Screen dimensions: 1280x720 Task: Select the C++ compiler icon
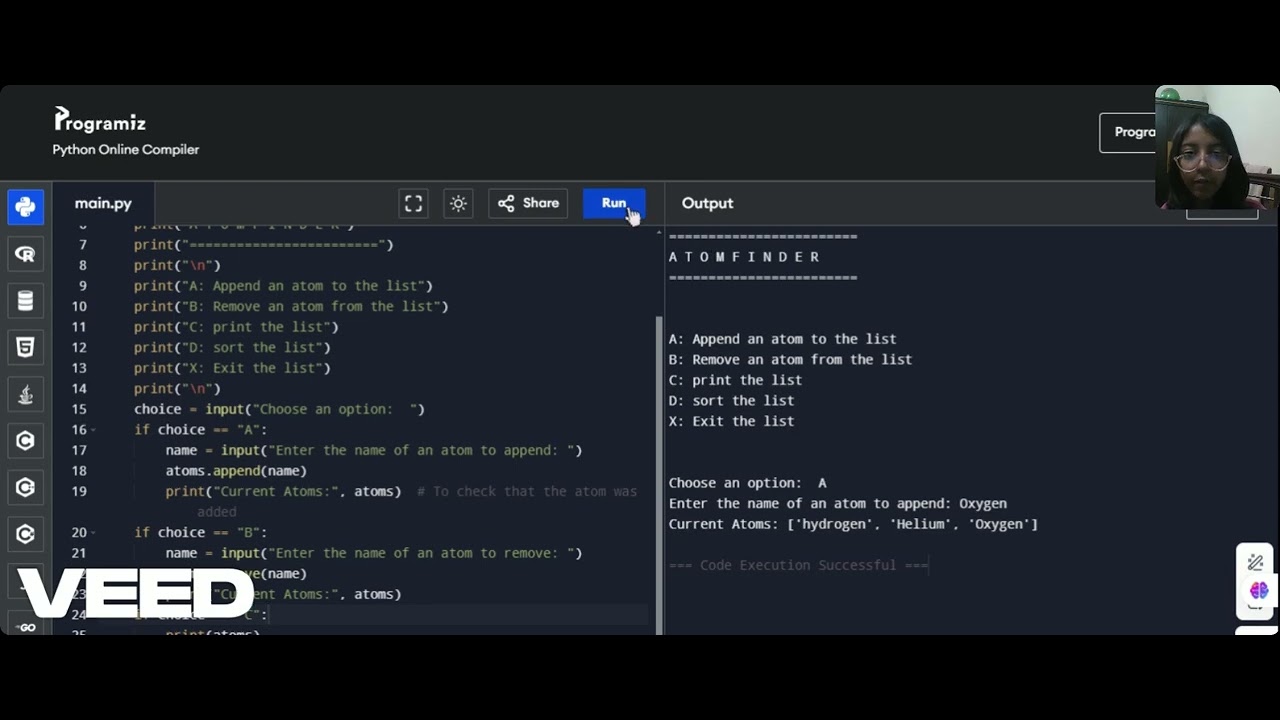click(26, 487)
